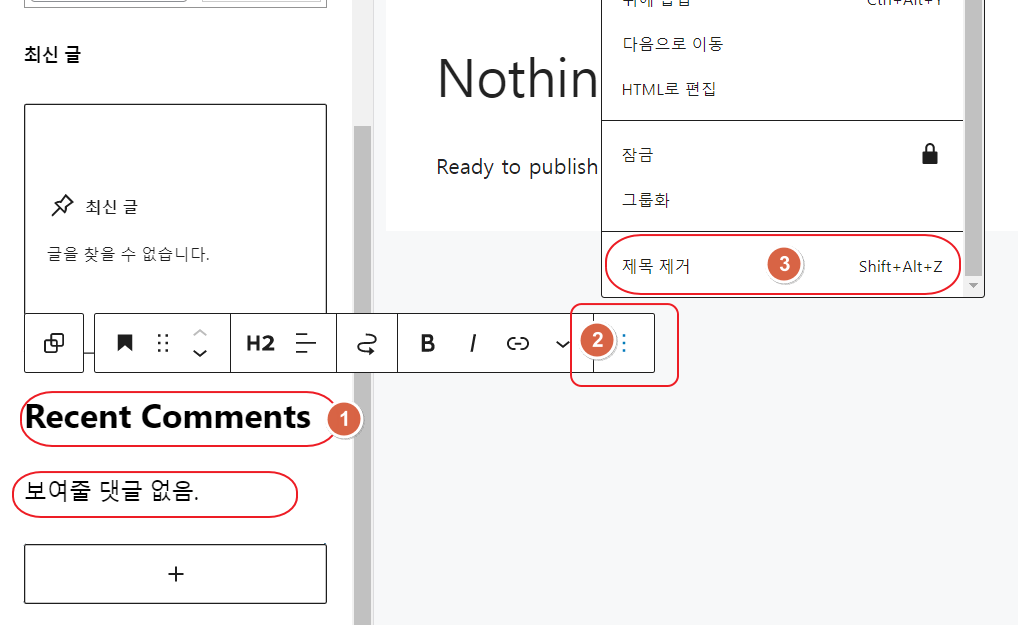Click the lock icon beside 잠금
The height and width of the screenshot is (625, 1018).
[x=929, y=153]
